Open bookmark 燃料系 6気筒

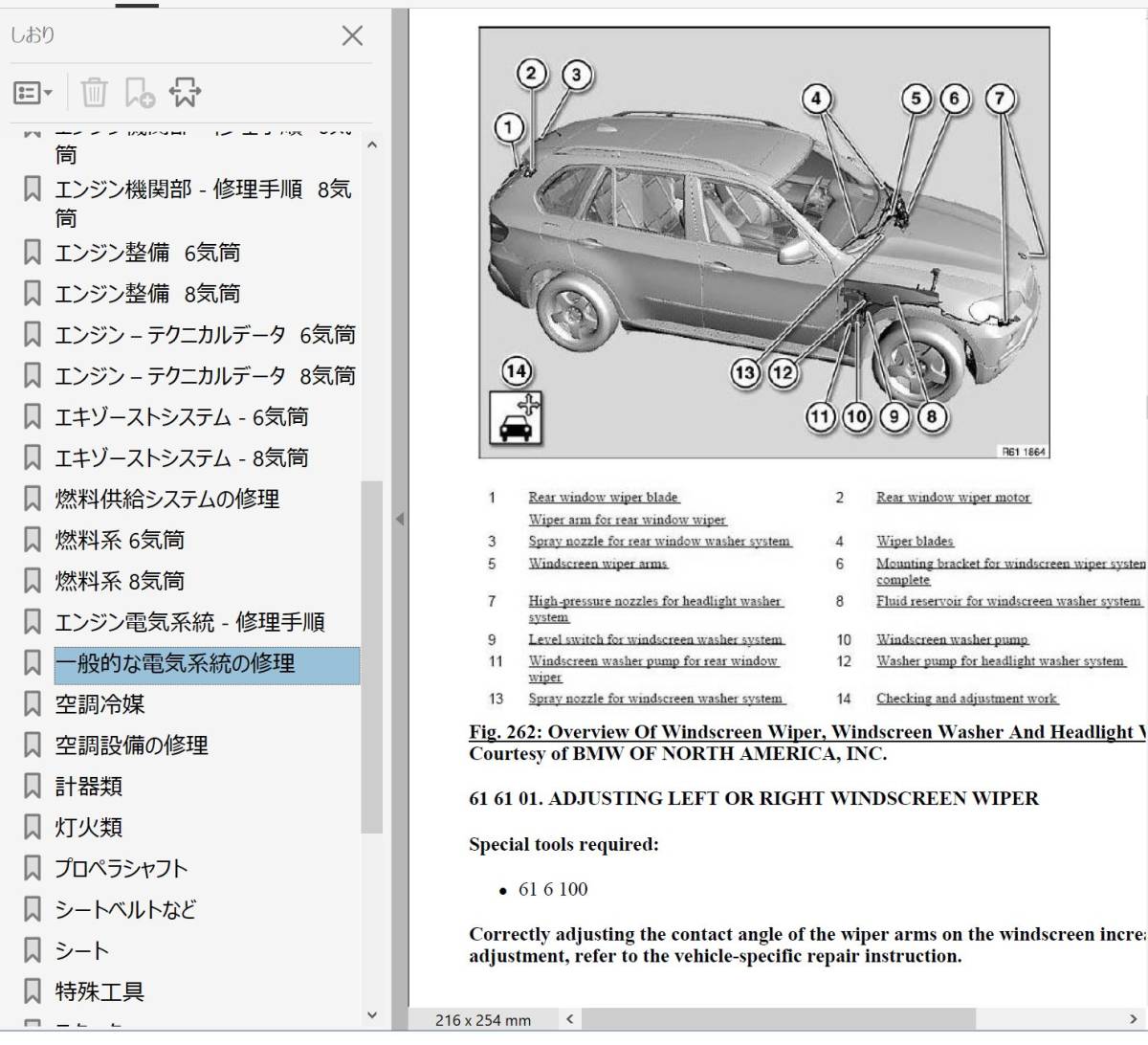(120, 541)
